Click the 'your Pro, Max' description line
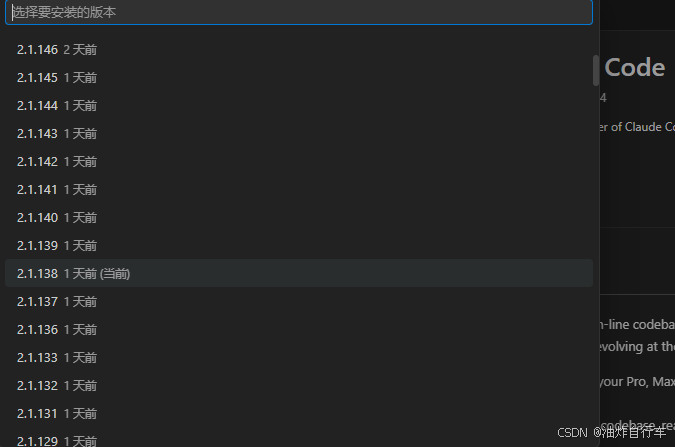Screen dimensions: 675x447 [x=637, y=382]
